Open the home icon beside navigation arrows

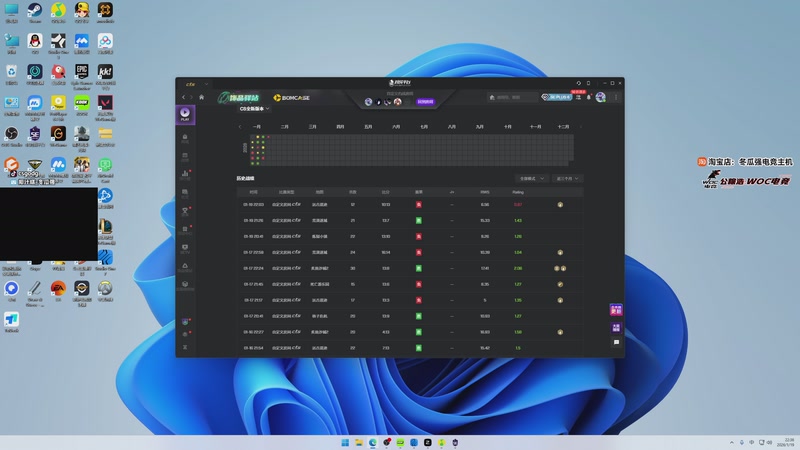pyautogui.click(x=202, y=97)
